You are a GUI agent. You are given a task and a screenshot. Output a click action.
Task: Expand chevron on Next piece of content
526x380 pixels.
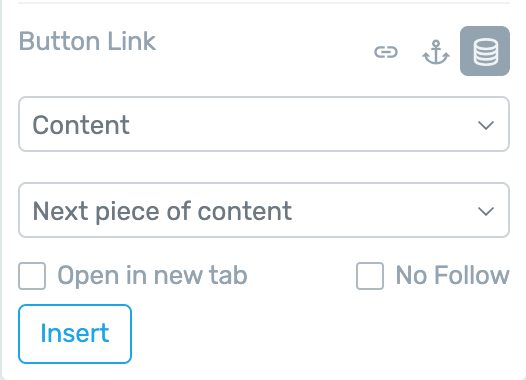pyautogui.click(x=486, y=211)
